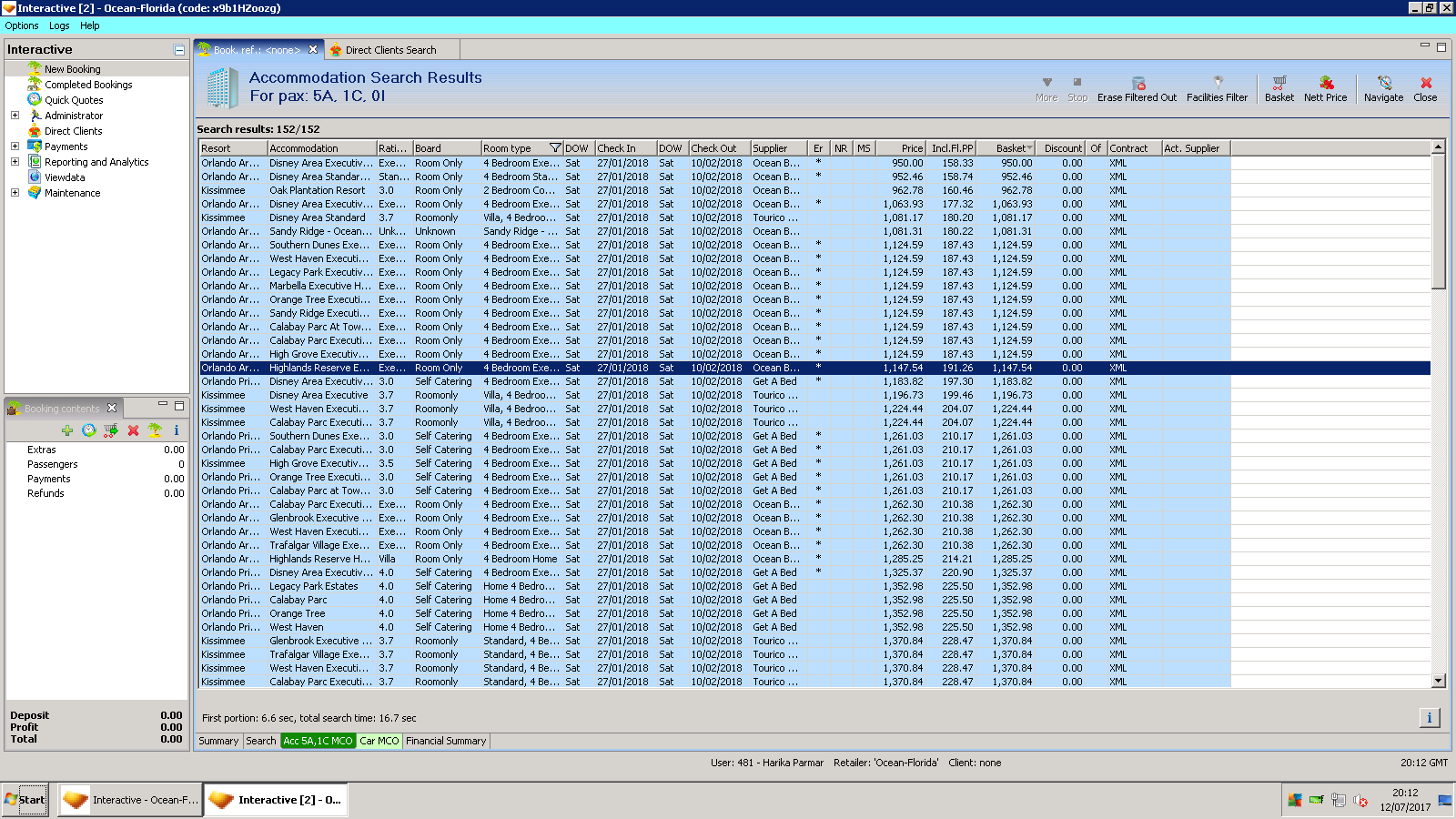Click the info button at bottom right of results
The width and height of the screenshot is (1456, 819).
(x=1429, y=718)
